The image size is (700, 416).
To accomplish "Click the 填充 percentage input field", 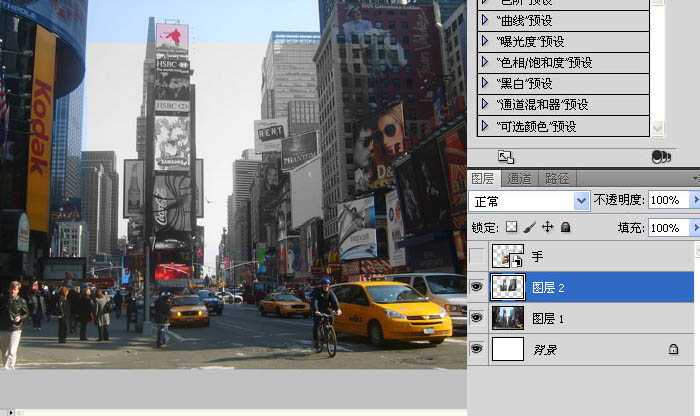I will tap(667, 228).
